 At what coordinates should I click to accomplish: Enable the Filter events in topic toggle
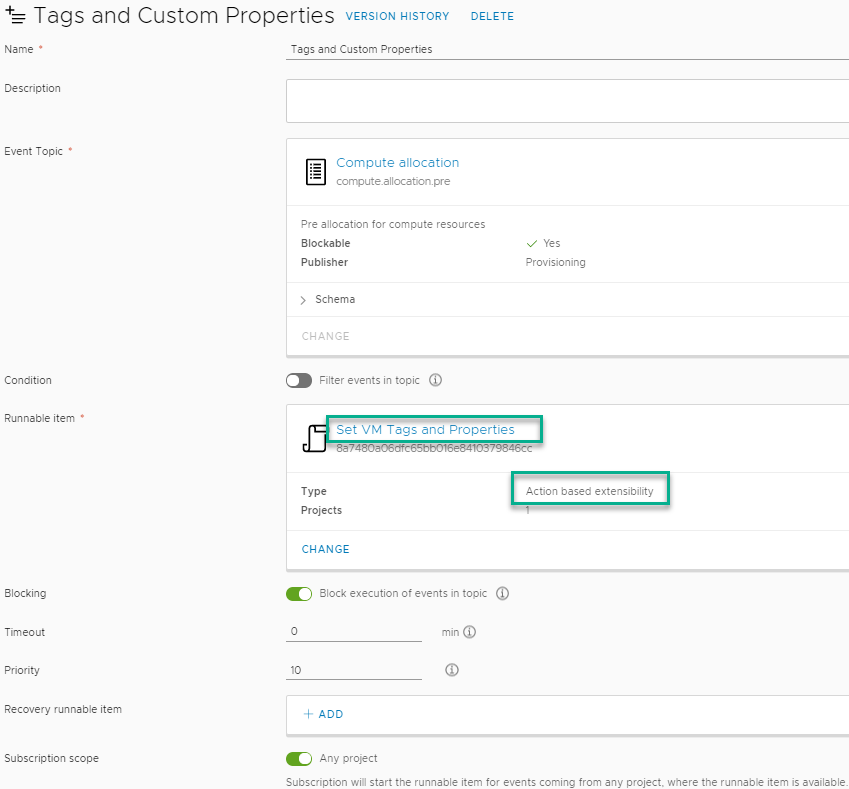click(299, 381)
